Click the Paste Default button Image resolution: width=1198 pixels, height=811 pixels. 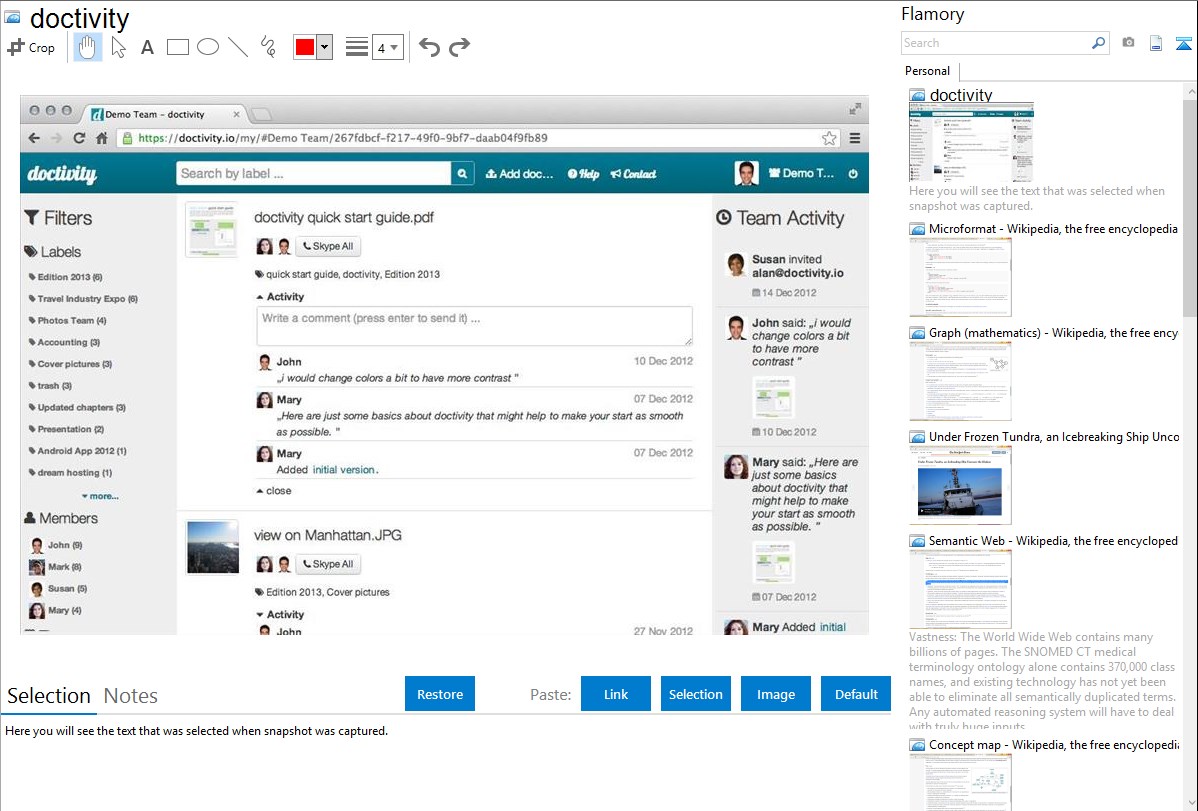(x=856, y=694)
